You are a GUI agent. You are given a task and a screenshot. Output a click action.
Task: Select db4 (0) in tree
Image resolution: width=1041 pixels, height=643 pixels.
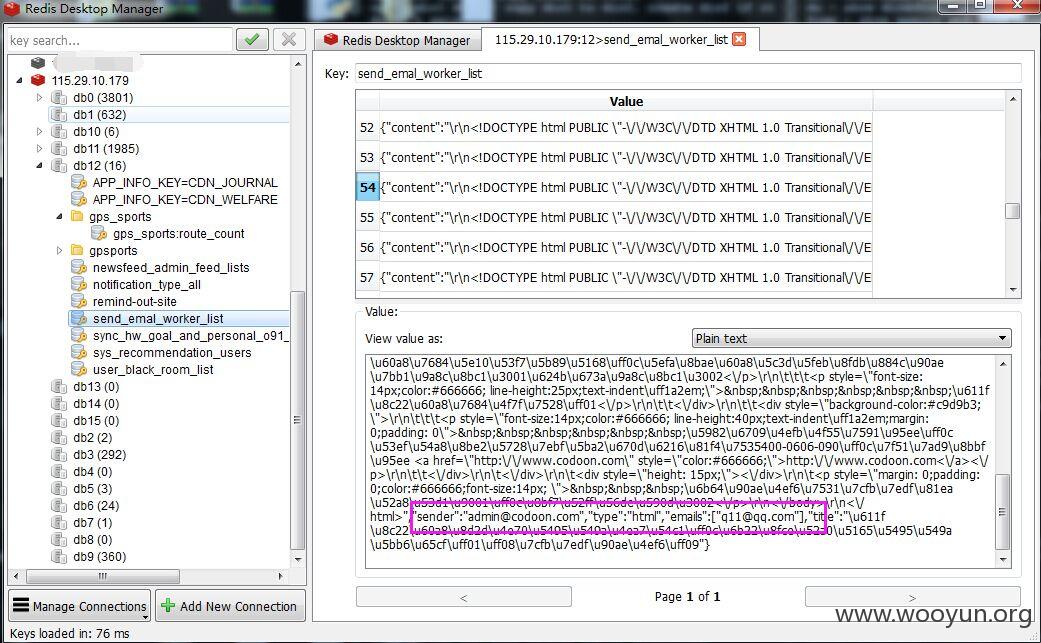[x=92, y=472]
